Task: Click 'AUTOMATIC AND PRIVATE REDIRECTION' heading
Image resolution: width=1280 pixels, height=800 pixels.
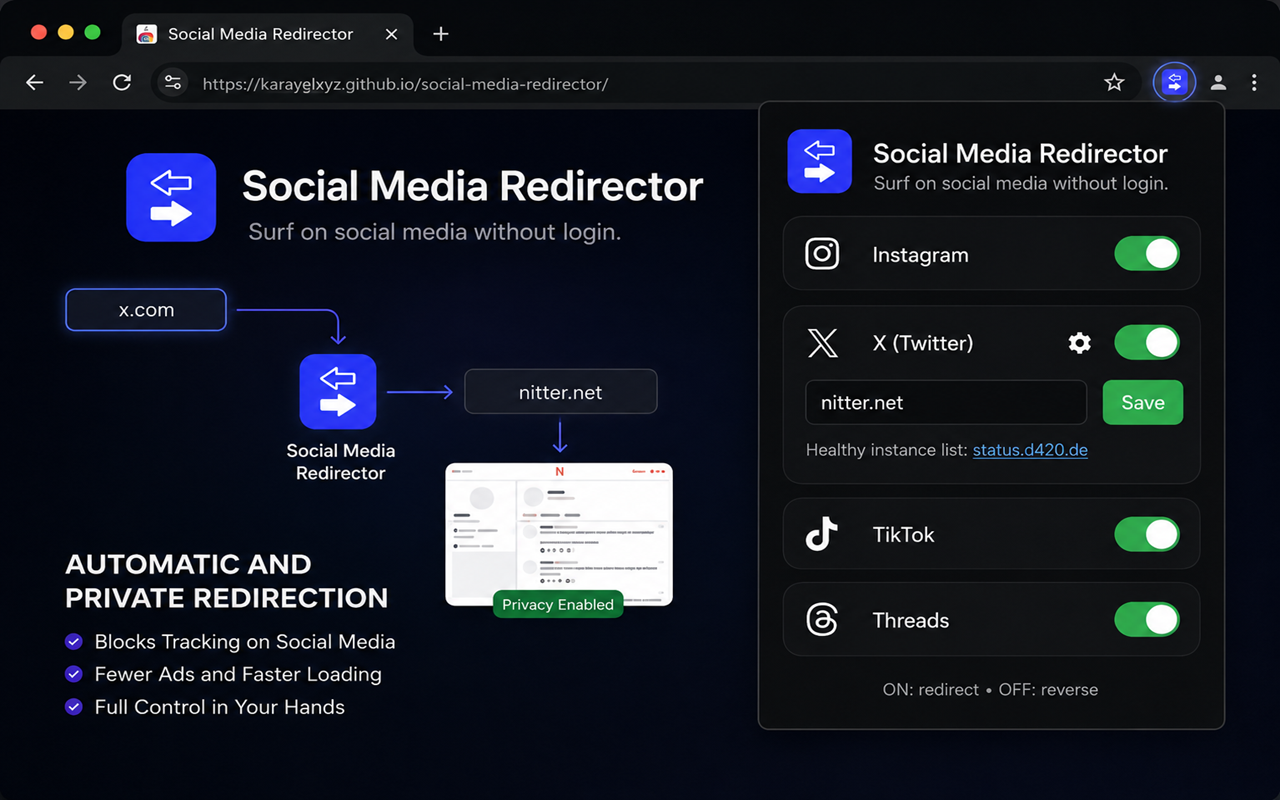Action: click(226, 581)
